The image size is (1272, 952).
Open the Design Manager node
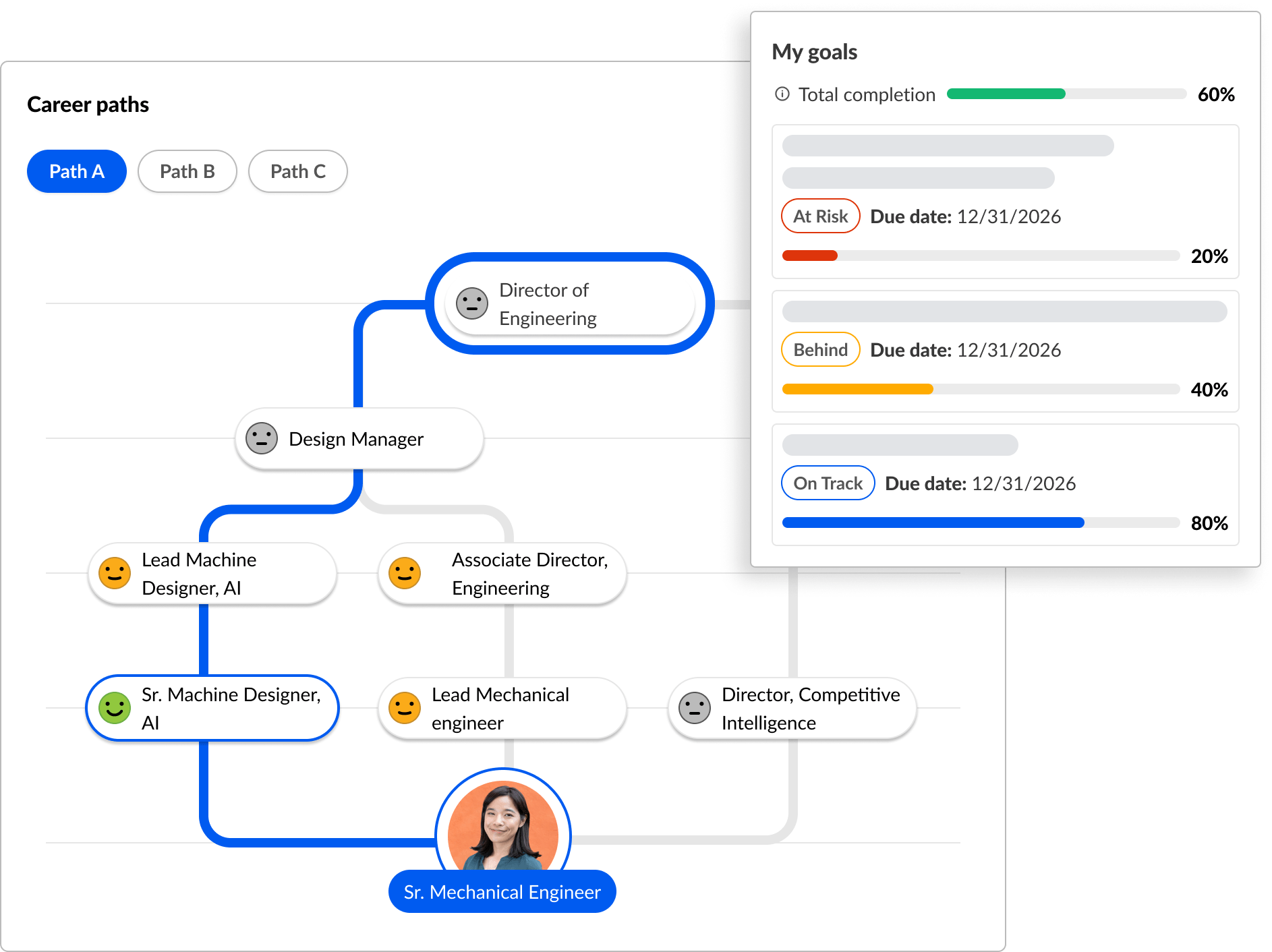(x=359, y=438)
